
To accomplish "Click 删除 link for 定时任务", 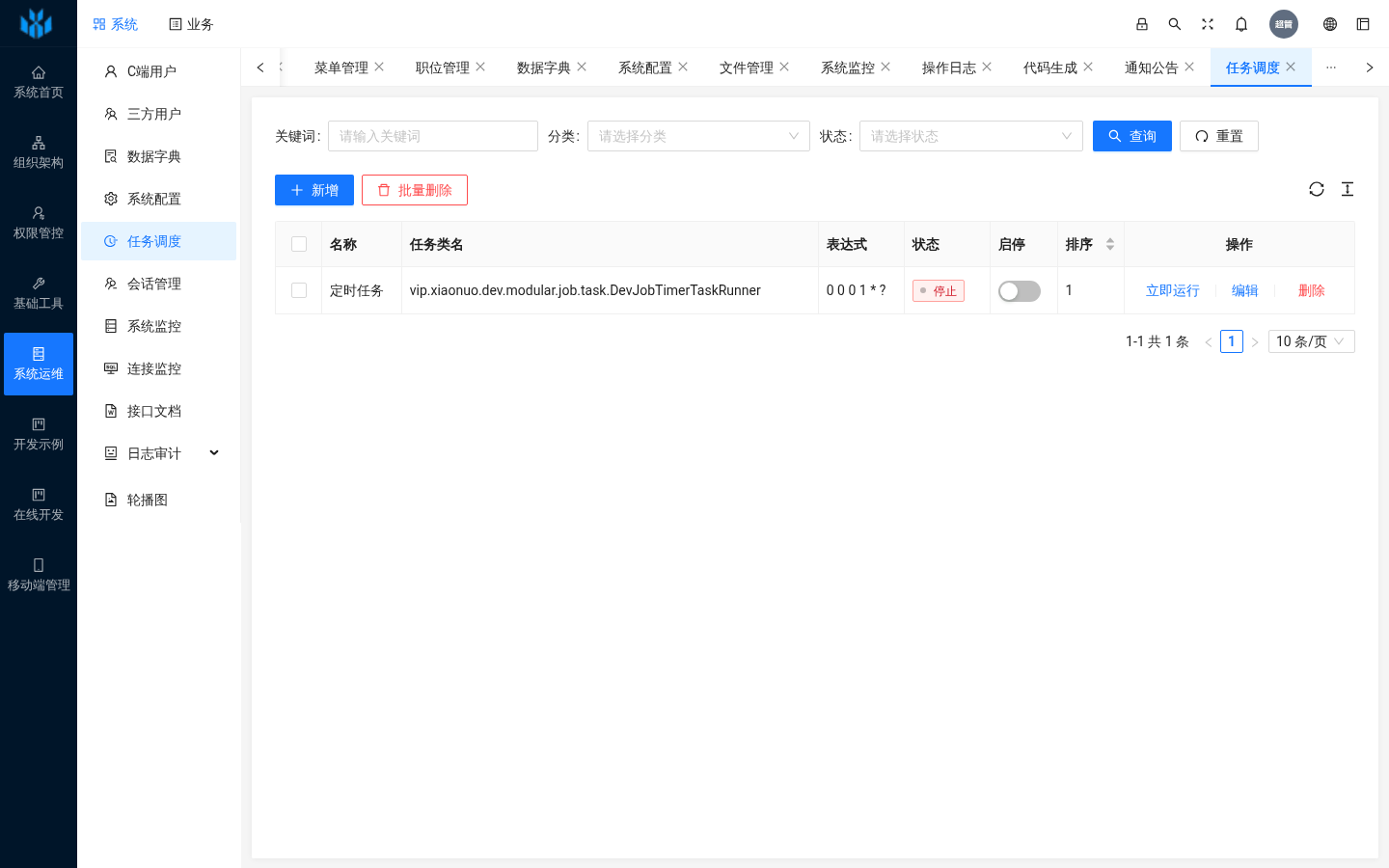I will point(1312,290).
